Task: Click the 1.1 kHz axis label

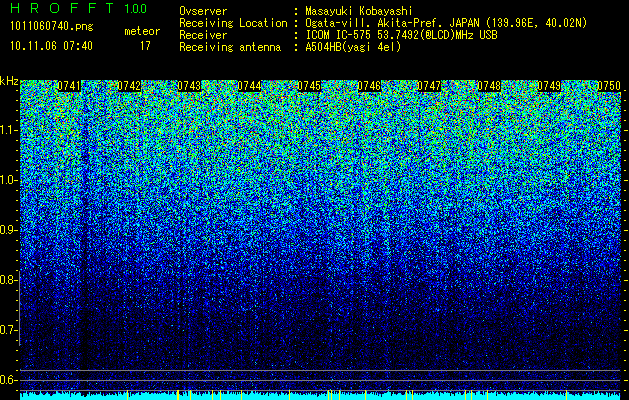Action: [8, 130]
